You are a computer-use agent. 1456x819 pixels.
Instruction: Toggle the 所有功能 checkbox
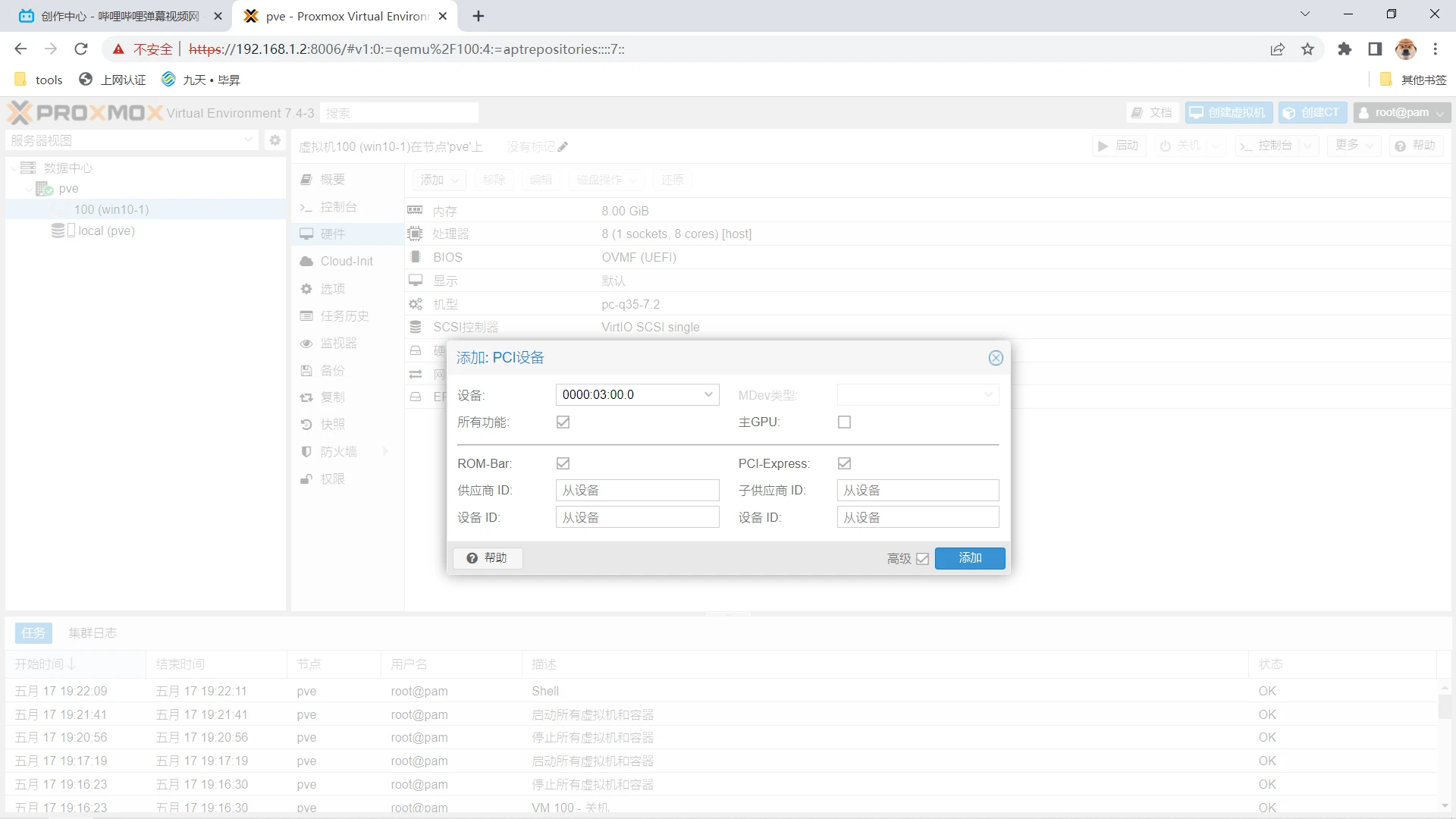(563, 422)
